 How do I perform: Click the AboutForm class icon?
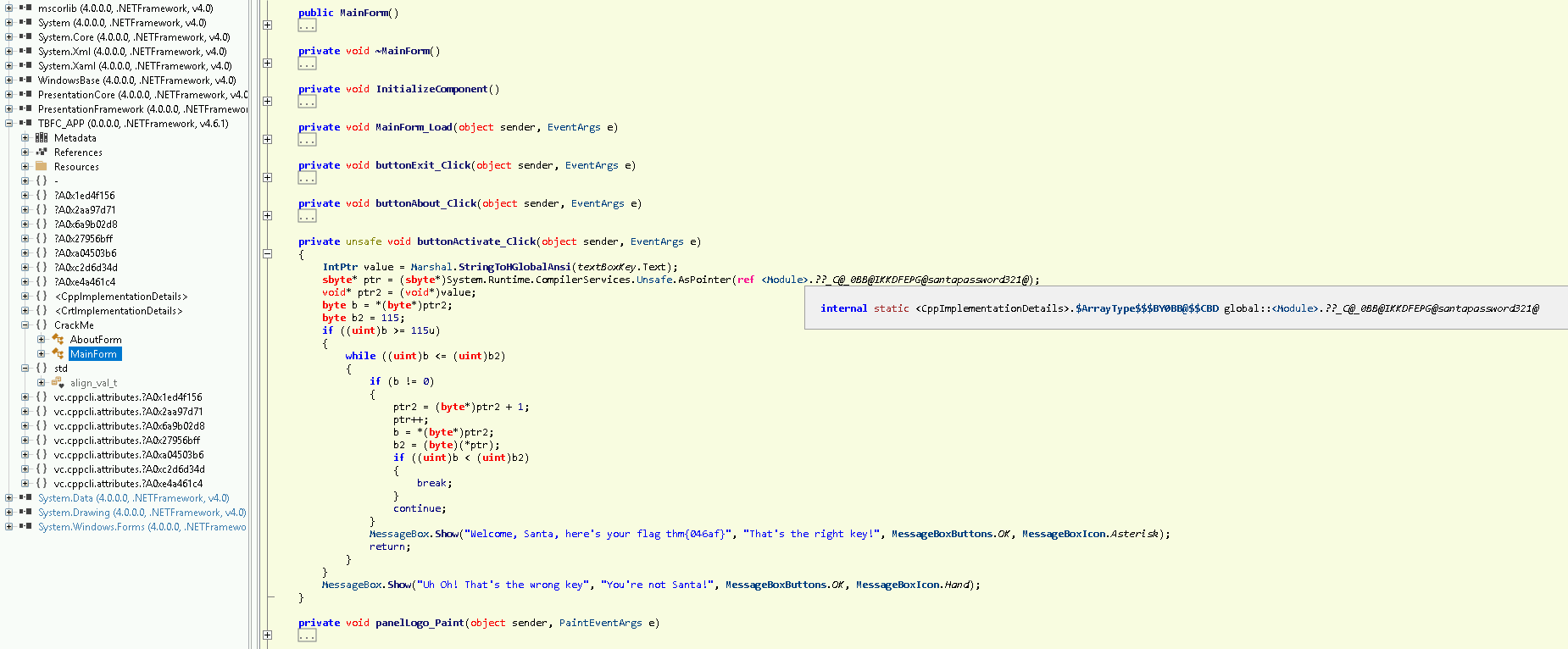[x=58, y=340]
